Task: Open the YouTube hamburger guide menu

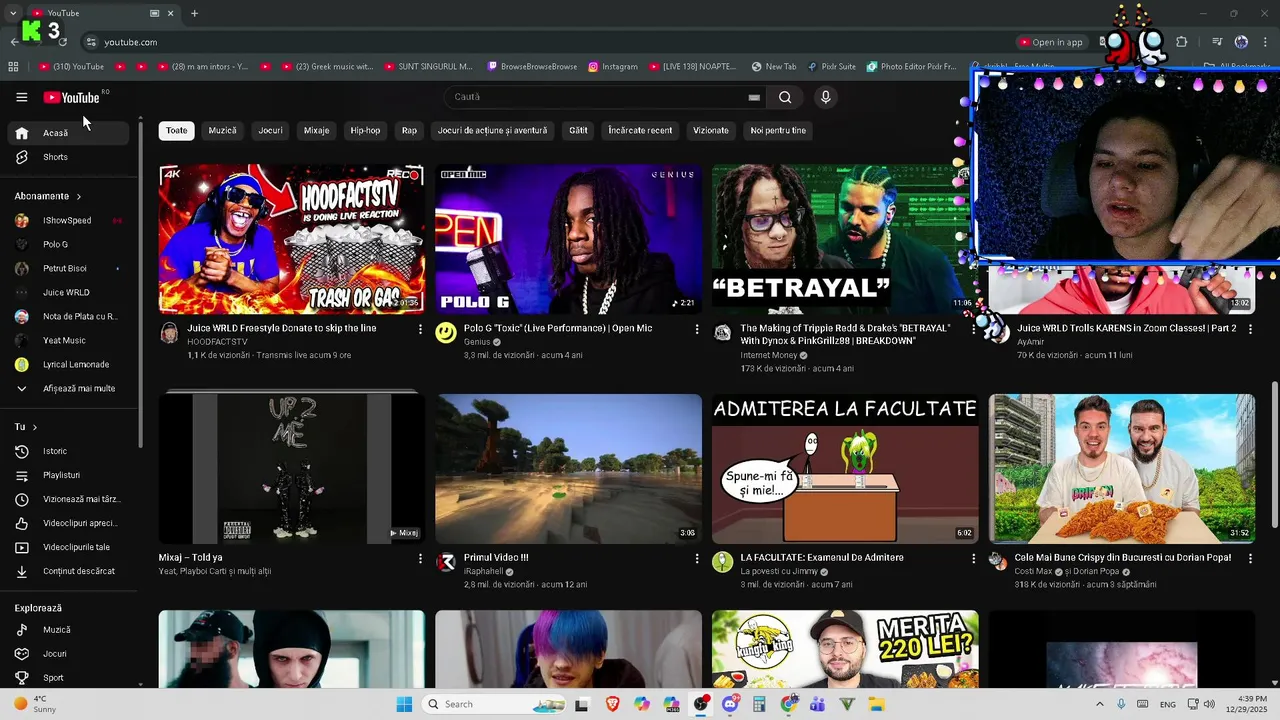Action: 21,97
